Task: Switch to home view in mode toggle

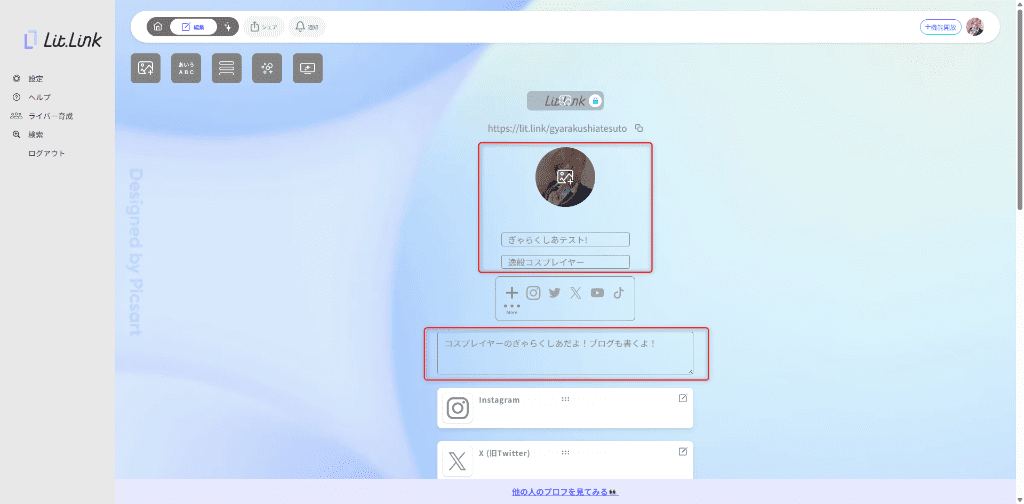Action: coord(158,27)
